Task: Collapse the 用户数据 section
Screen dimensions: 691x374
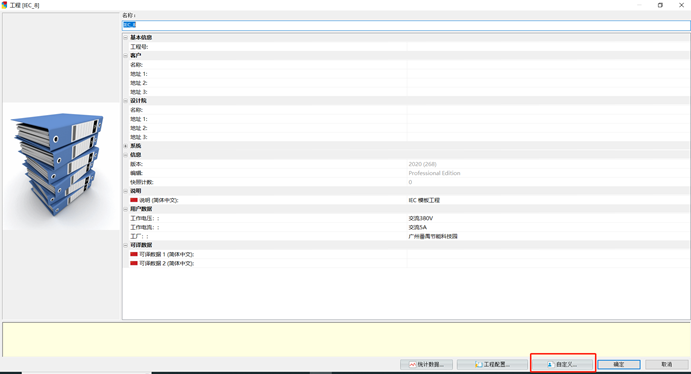Action: coord(126,209)
